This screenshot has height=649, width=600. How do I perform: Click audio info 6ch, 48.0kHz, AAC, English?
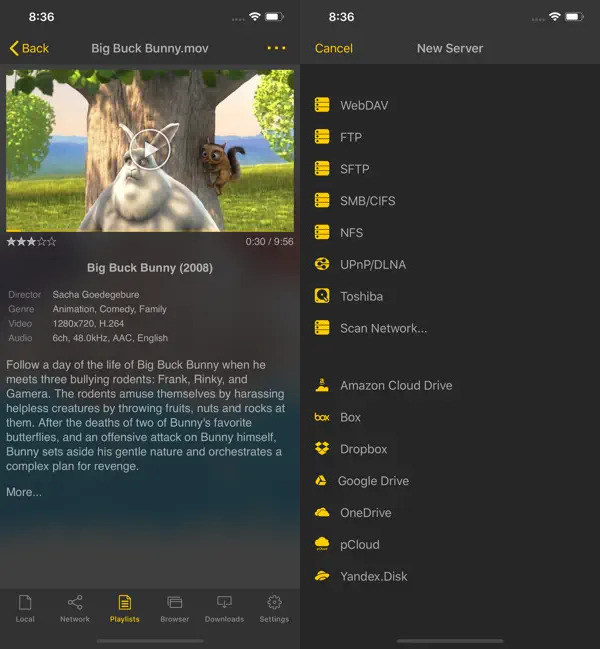(110, 338)
